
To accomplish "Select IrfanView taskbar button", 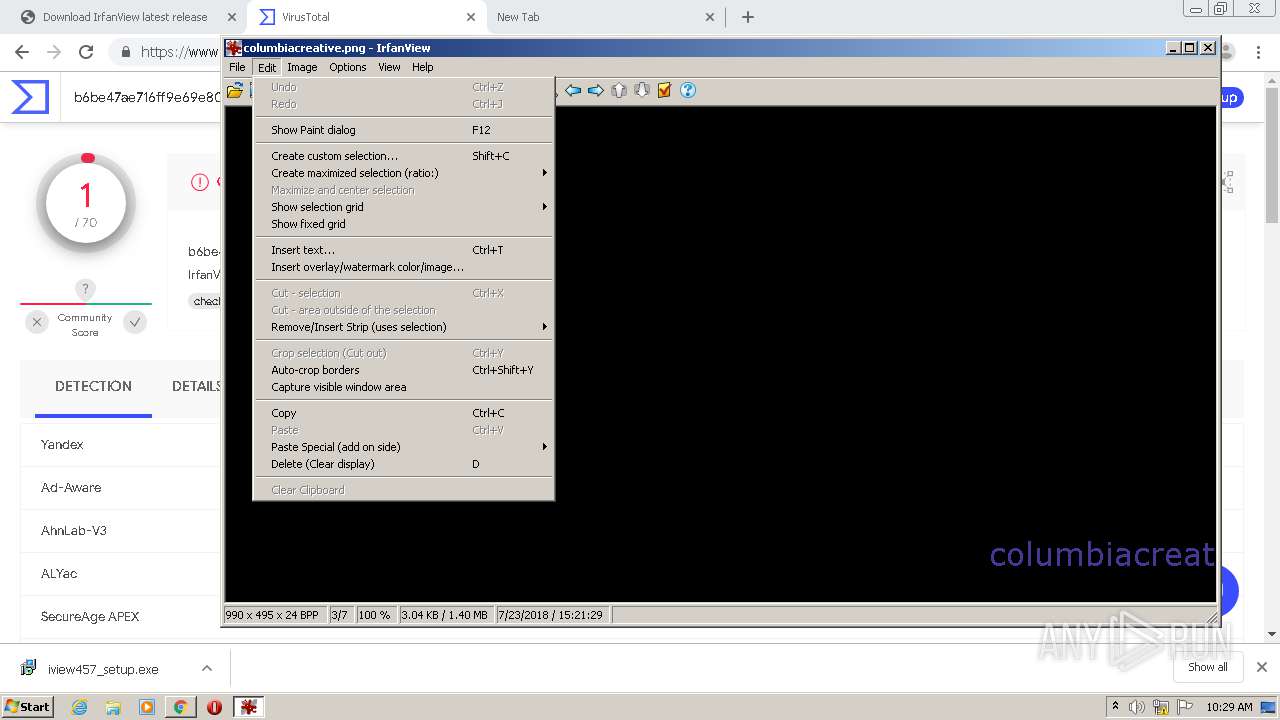I will click(249, 707).
